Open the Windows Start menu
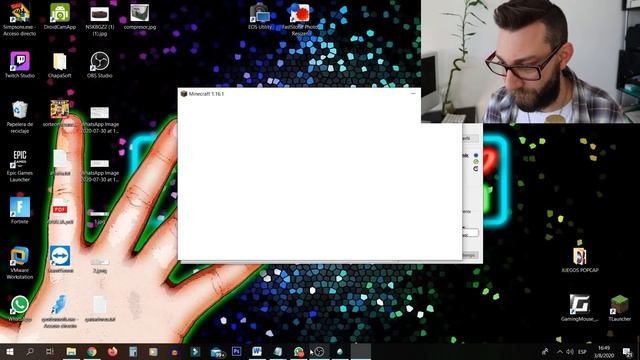The image size is (640, 360). point(10,351)
